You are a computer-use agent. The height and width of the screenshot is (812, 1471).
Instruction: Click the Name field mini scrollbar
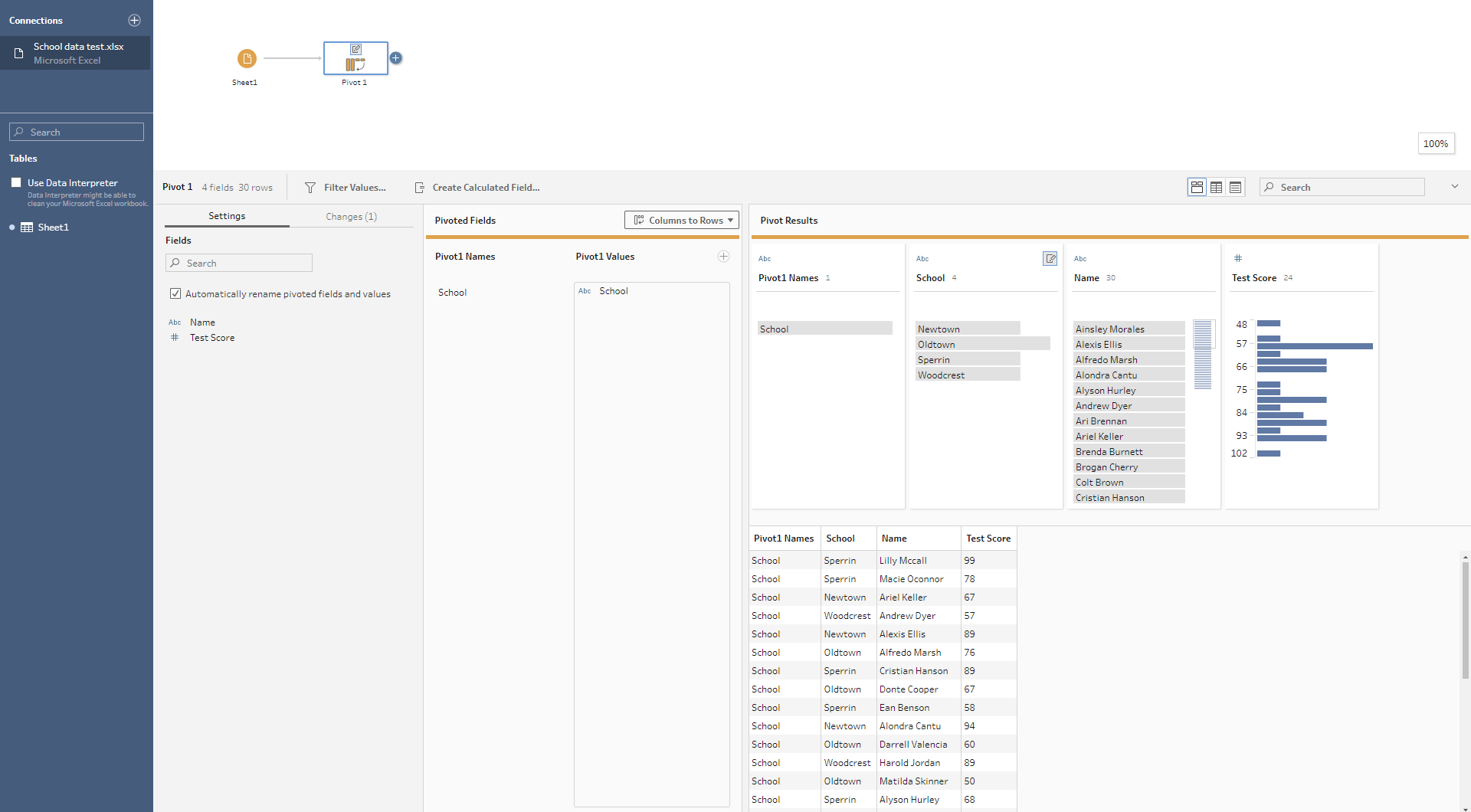tap(1202, 354)
